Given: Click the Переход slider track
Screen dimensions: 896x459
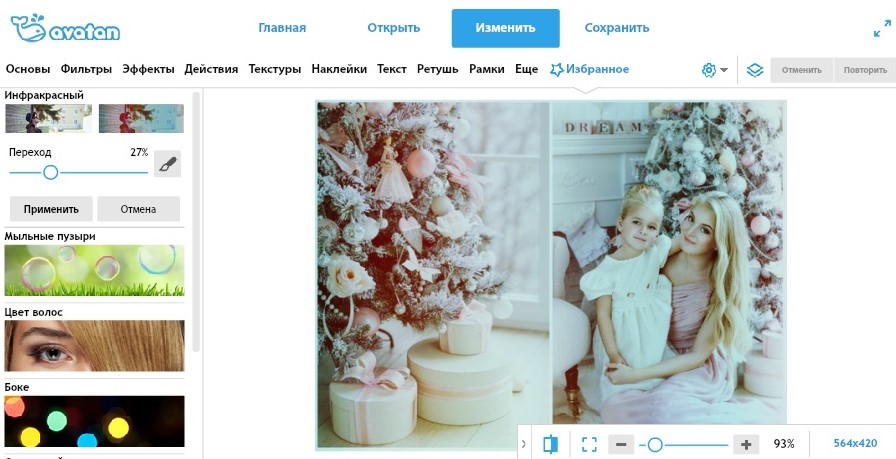Looking at the screenshot, I should point(79,172).
